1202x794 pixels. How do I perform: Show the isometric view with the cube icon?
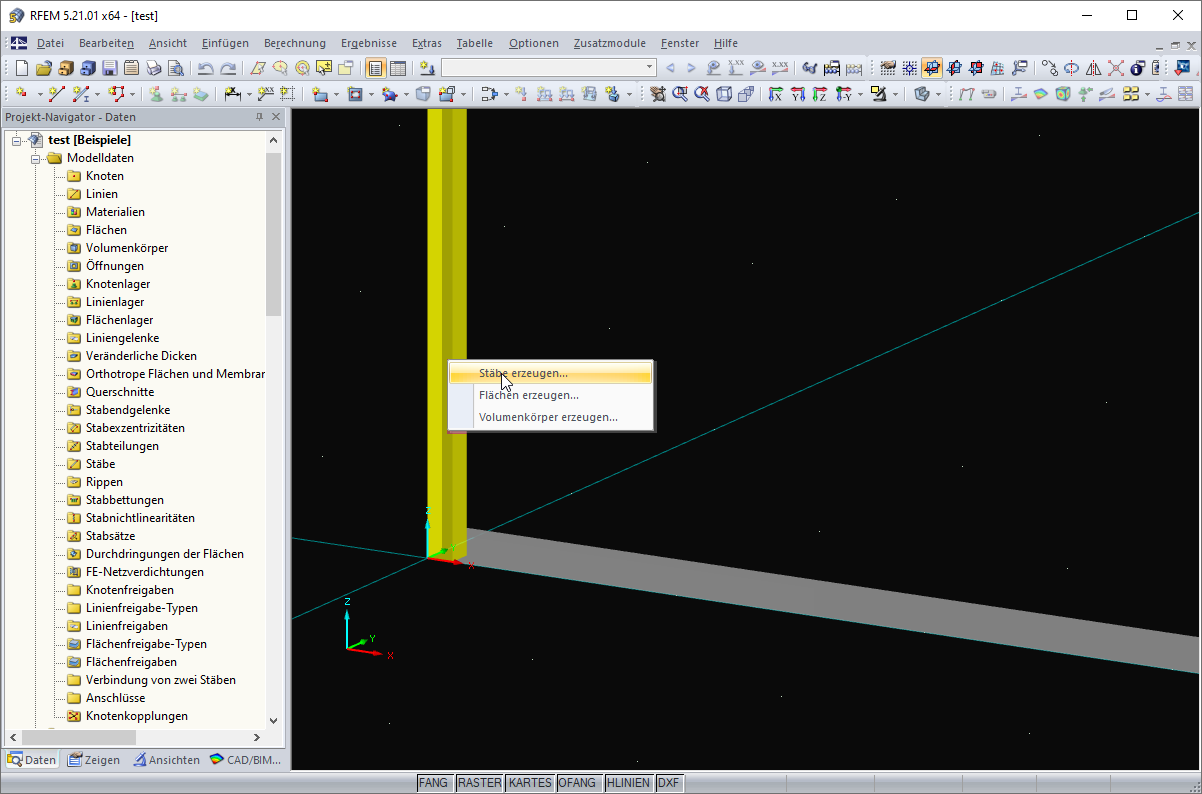coord(723,93)
